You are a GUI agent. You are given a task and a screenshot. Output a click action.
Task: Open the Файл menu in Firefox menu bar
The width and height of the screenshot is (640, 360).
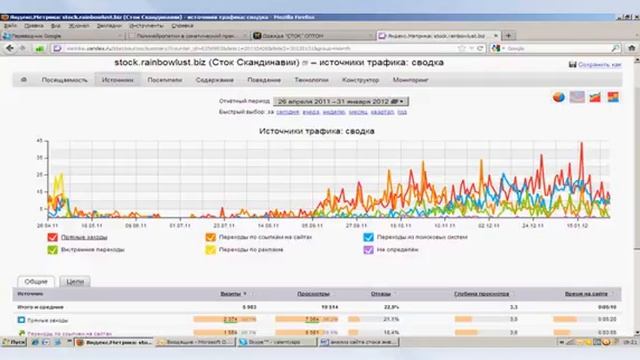point(10,26)
